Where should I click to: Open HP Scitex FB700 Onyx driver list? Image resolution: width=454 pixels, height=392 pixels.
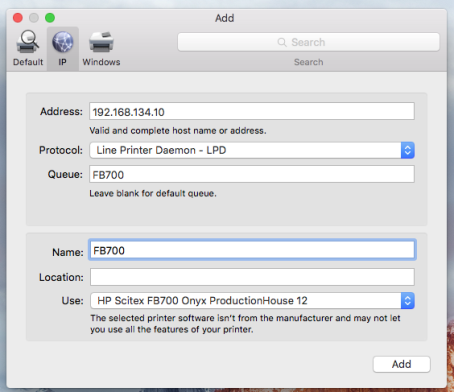click(x=252, y=301)
